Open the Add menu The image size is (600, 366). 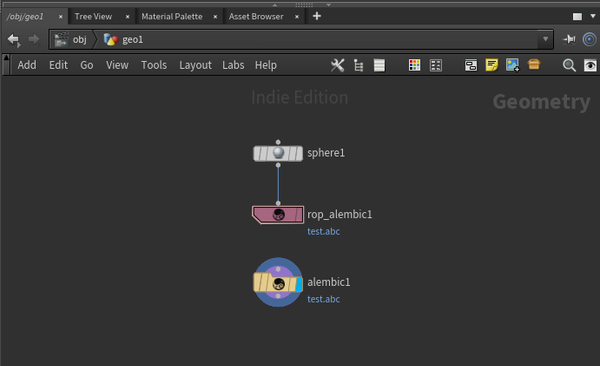pos(27,65)
